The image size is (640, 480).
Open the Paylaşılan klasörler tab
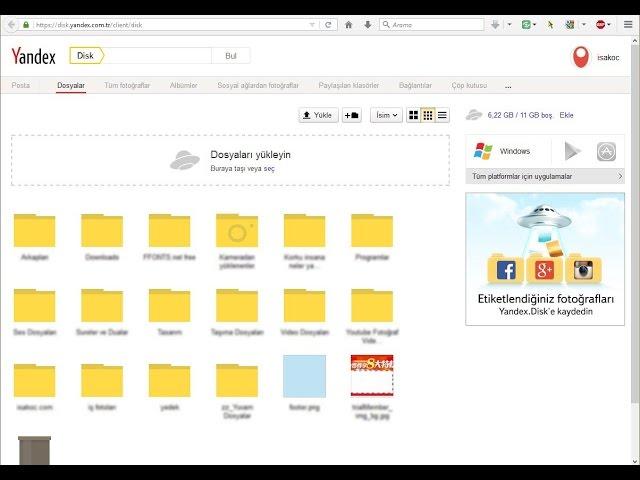coord(349,85)
